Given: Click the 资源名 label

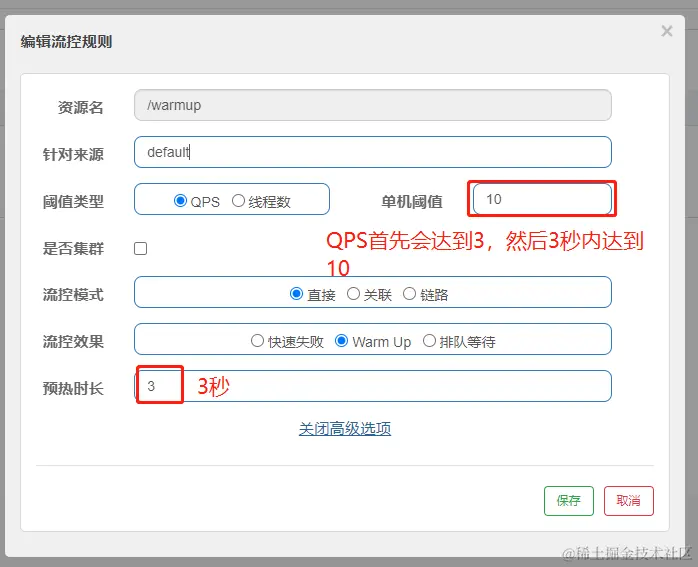Looking at the screenshot, I should (81, 107).
